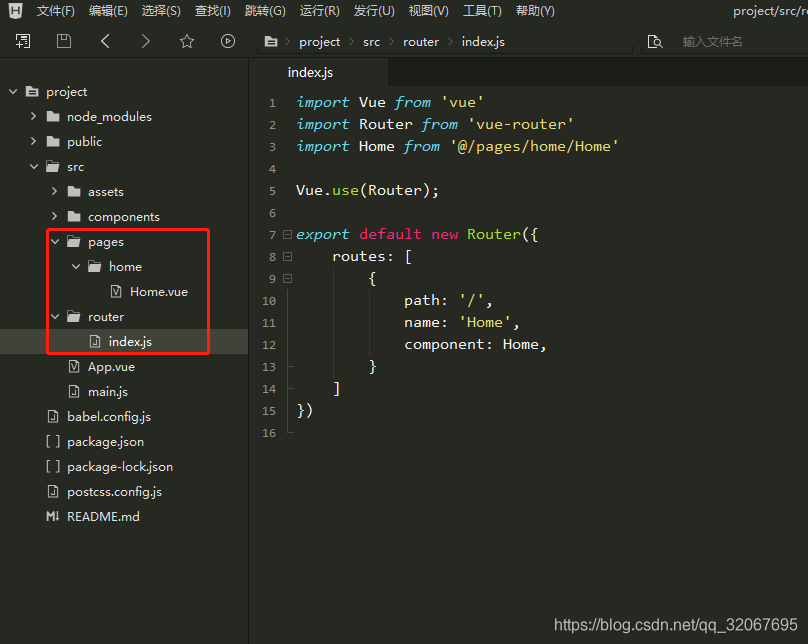Click src in the breadcrumb path

pyautogui.click(x=371, y=41)
